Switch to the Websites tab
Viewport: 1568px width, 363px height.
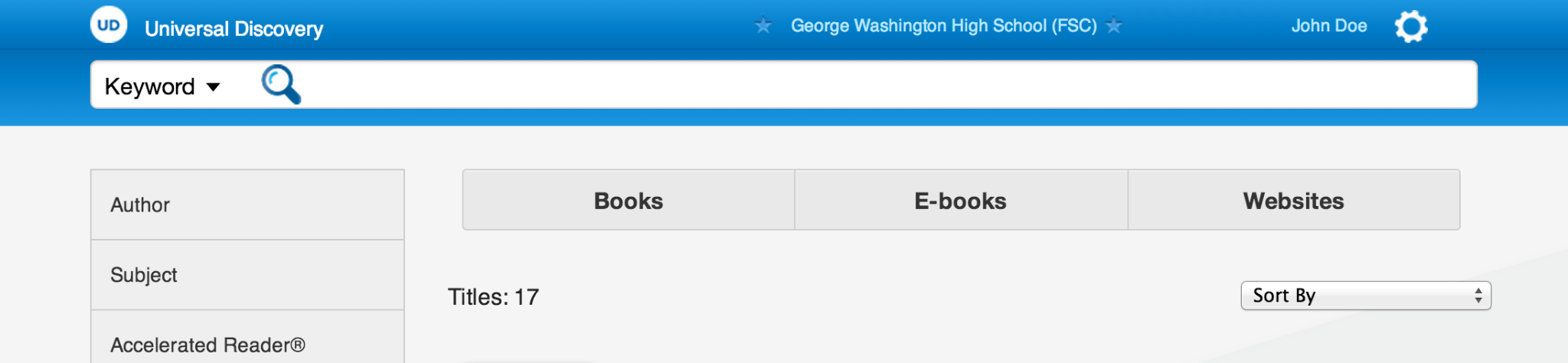point(1294,201)
